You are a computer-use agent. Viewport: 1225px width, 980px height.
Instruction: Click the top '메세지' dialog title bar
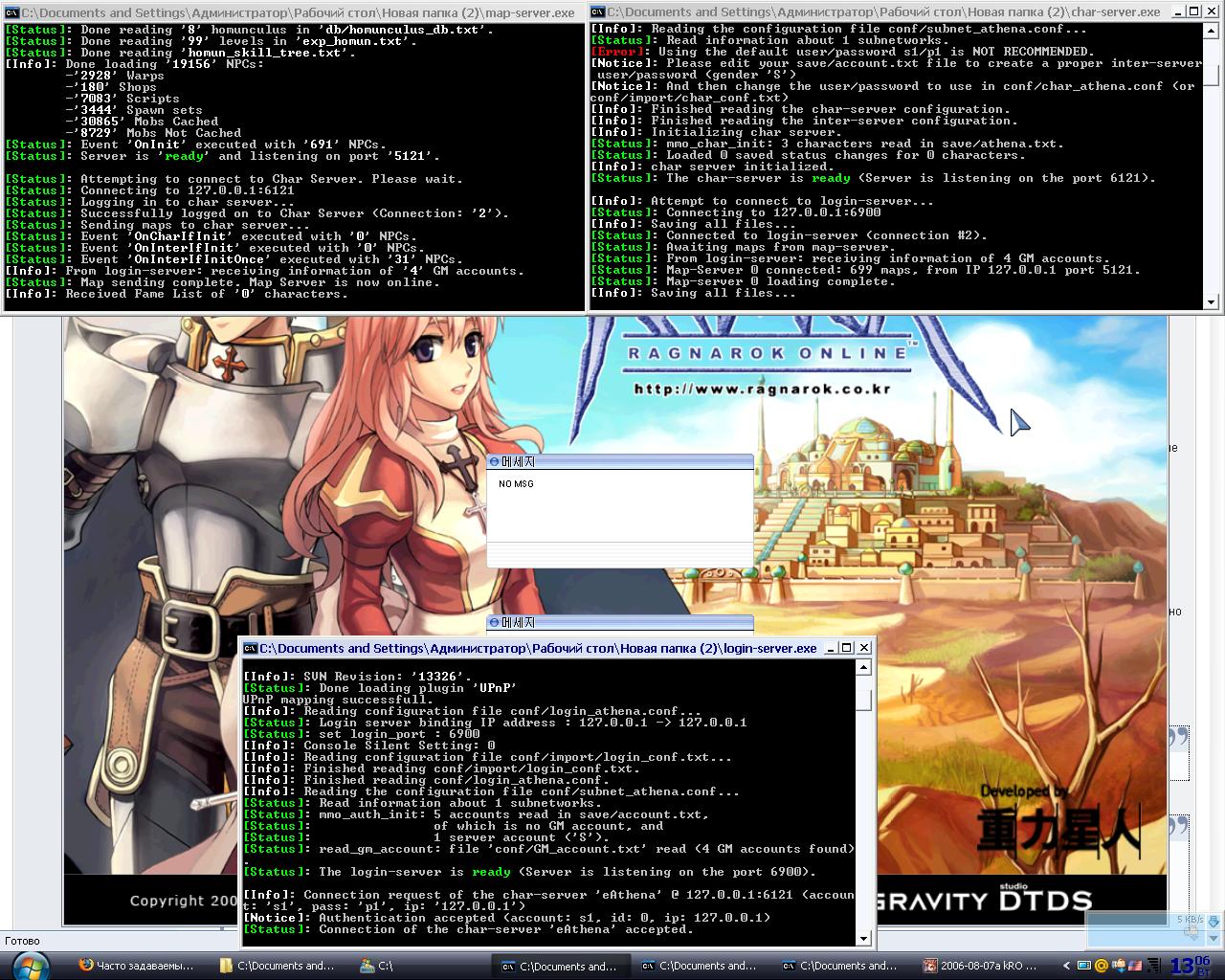point(620,461)
